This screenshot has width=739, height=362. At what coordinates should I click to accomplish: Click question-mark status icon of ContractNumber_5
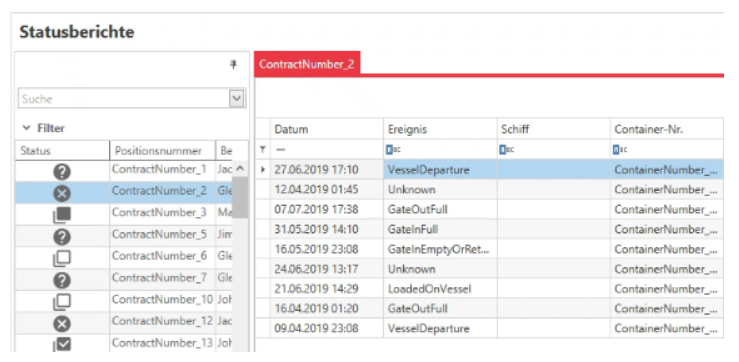62,237
